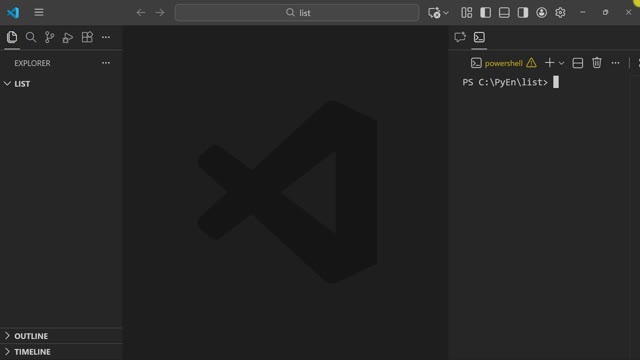This screenshot has height=360, width=640.
Task: Click the VS Code logo in title bar
Action: [13, 13]
